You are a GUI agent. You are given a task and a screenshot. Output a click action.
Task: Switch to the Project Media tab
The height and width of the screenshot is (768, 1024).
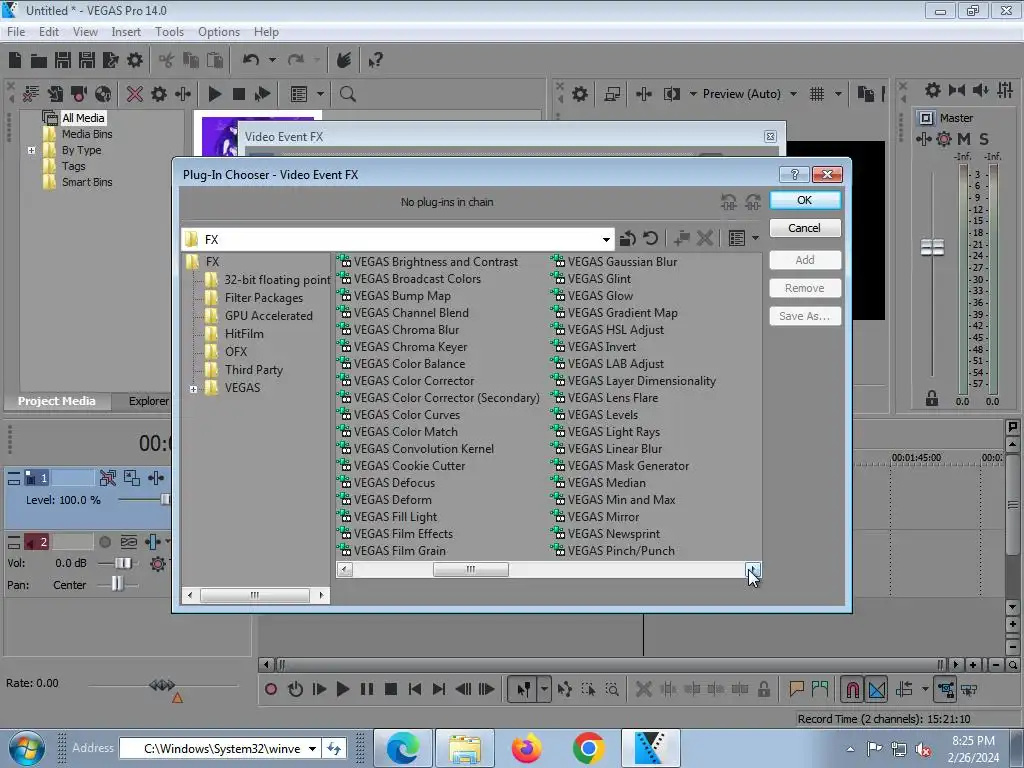click(x=57, y=401)
